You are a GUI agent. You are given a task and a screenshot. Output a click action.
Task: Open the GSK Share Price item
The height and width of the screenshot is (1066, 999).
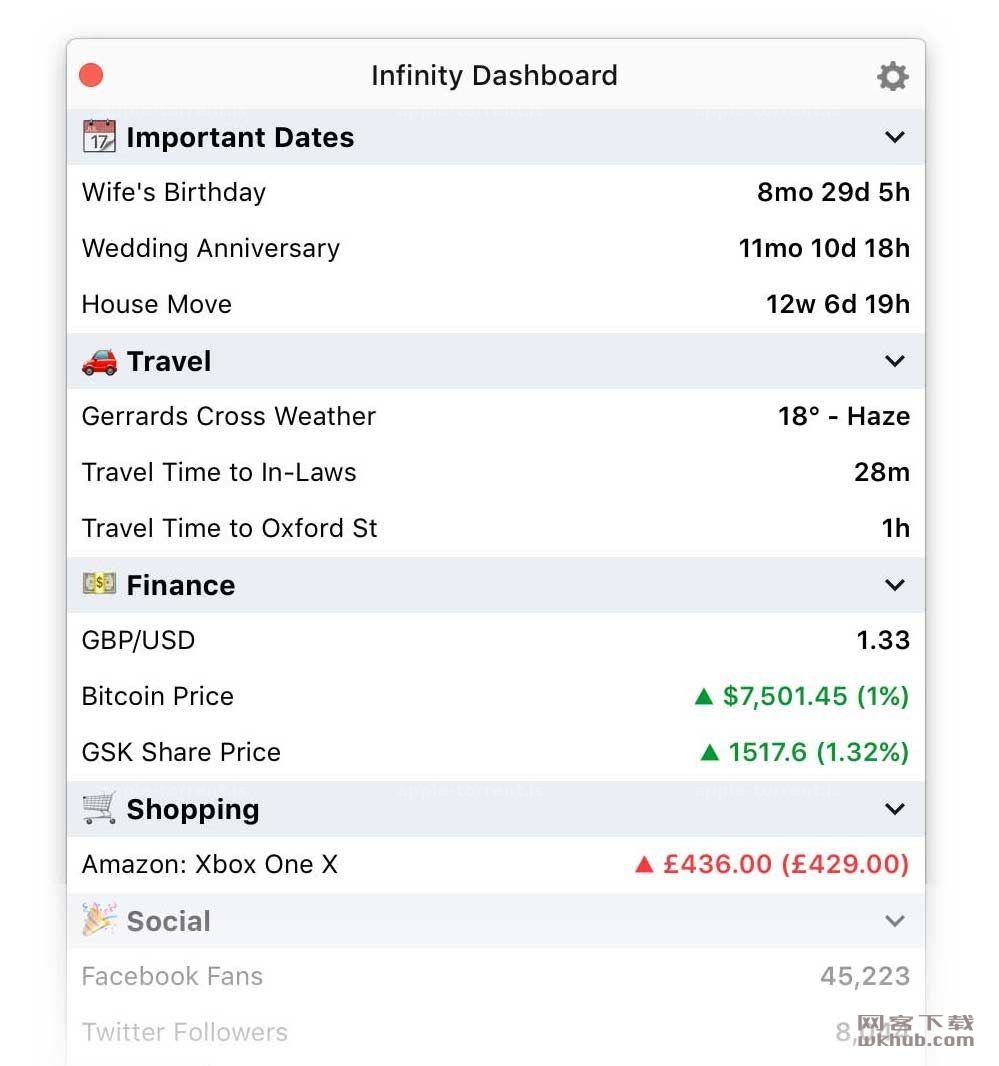pyautogui.click(x=496, y=752)
